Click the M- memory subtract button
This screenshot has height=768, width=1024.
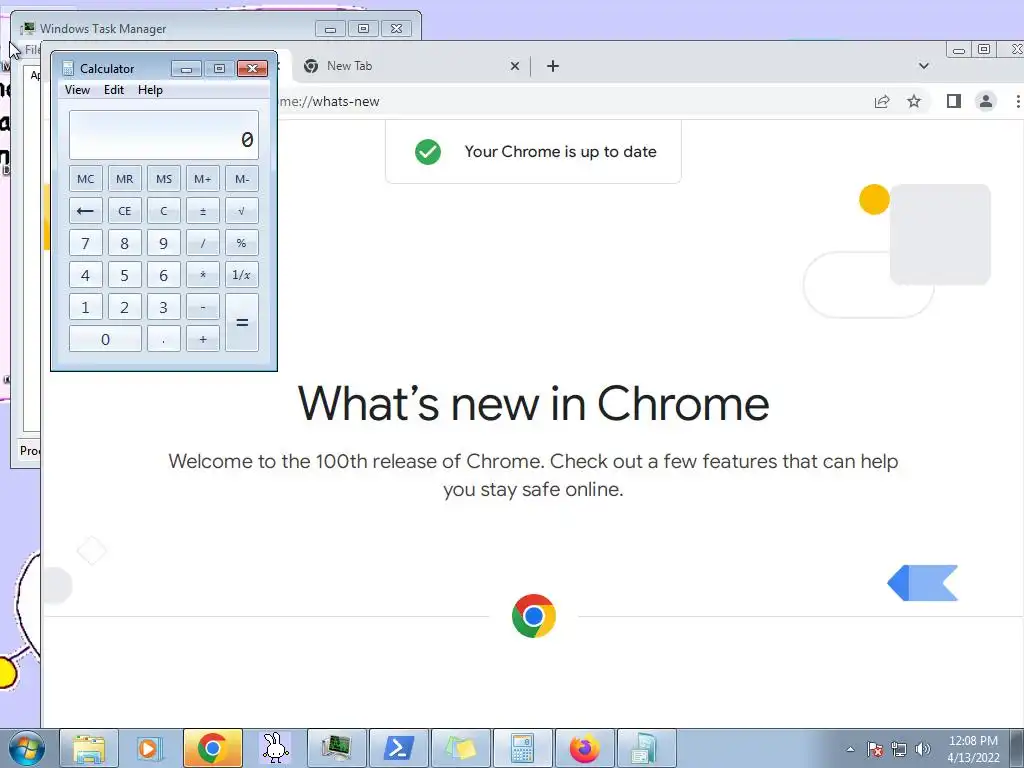coord(242,179)
